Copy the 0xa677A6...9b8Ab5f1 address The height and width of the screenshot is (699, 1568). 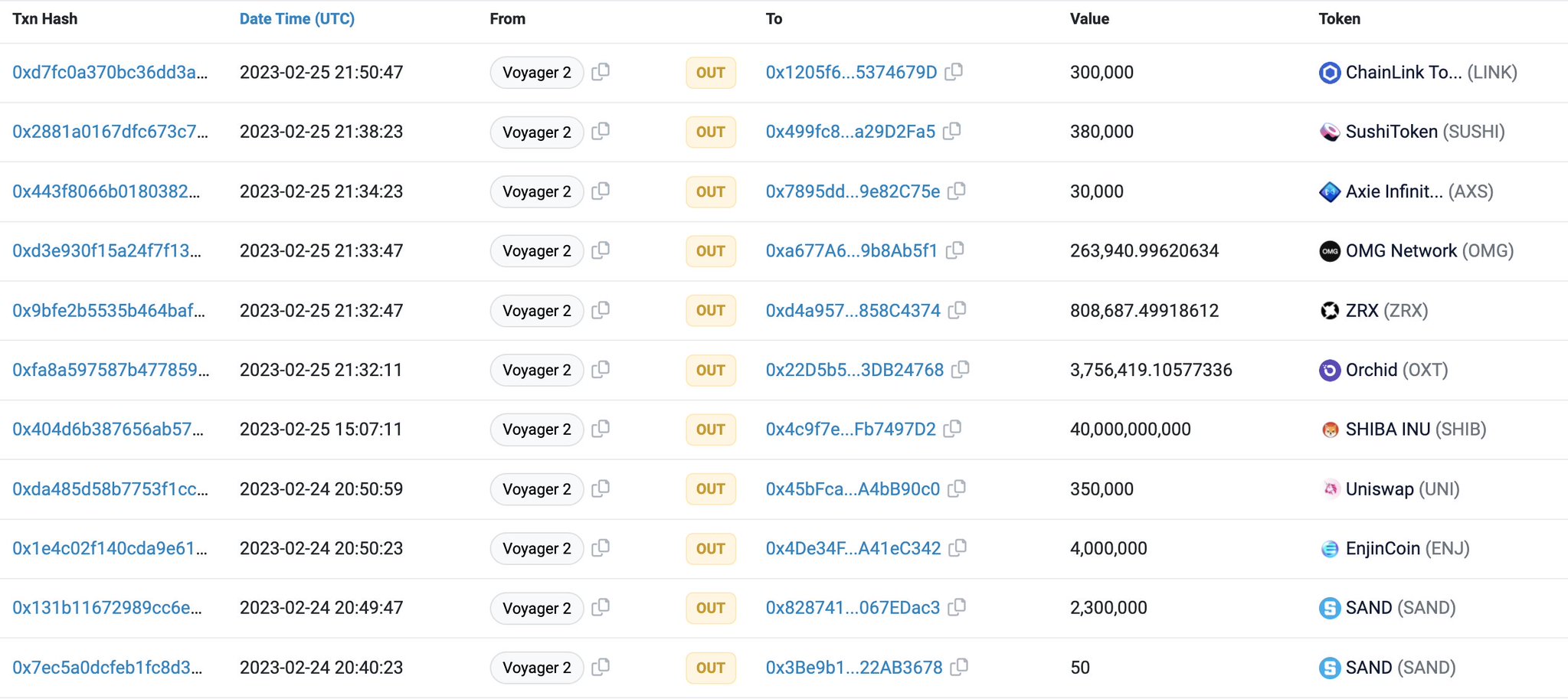[954, 250]
